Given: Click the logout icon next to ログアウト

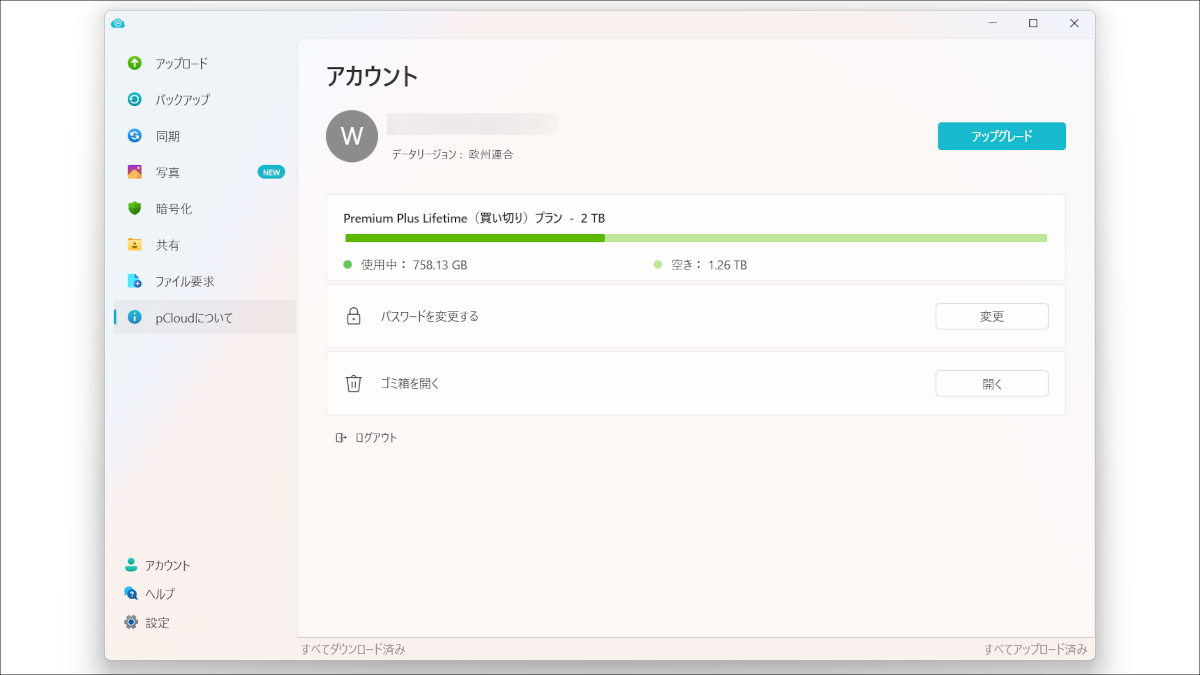Looking at the screenshot, I should pyautogui.click(x=341, y=437).
